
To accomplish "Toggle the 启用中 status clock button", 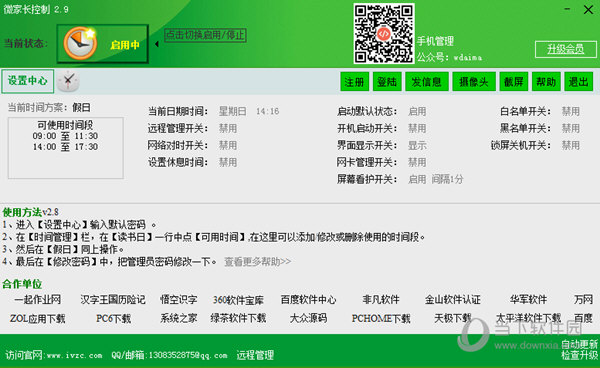I will (x=103, y=44).
